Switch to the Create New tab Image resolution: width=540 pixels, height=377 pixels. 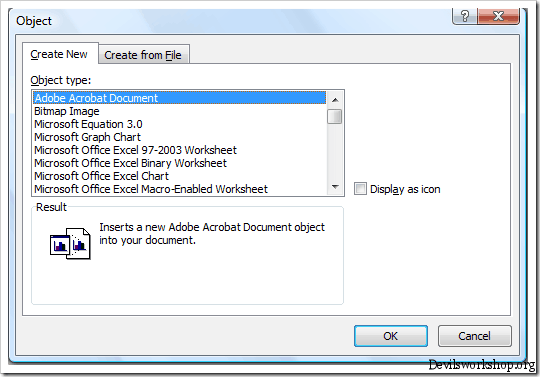click(x=60, y=54)
